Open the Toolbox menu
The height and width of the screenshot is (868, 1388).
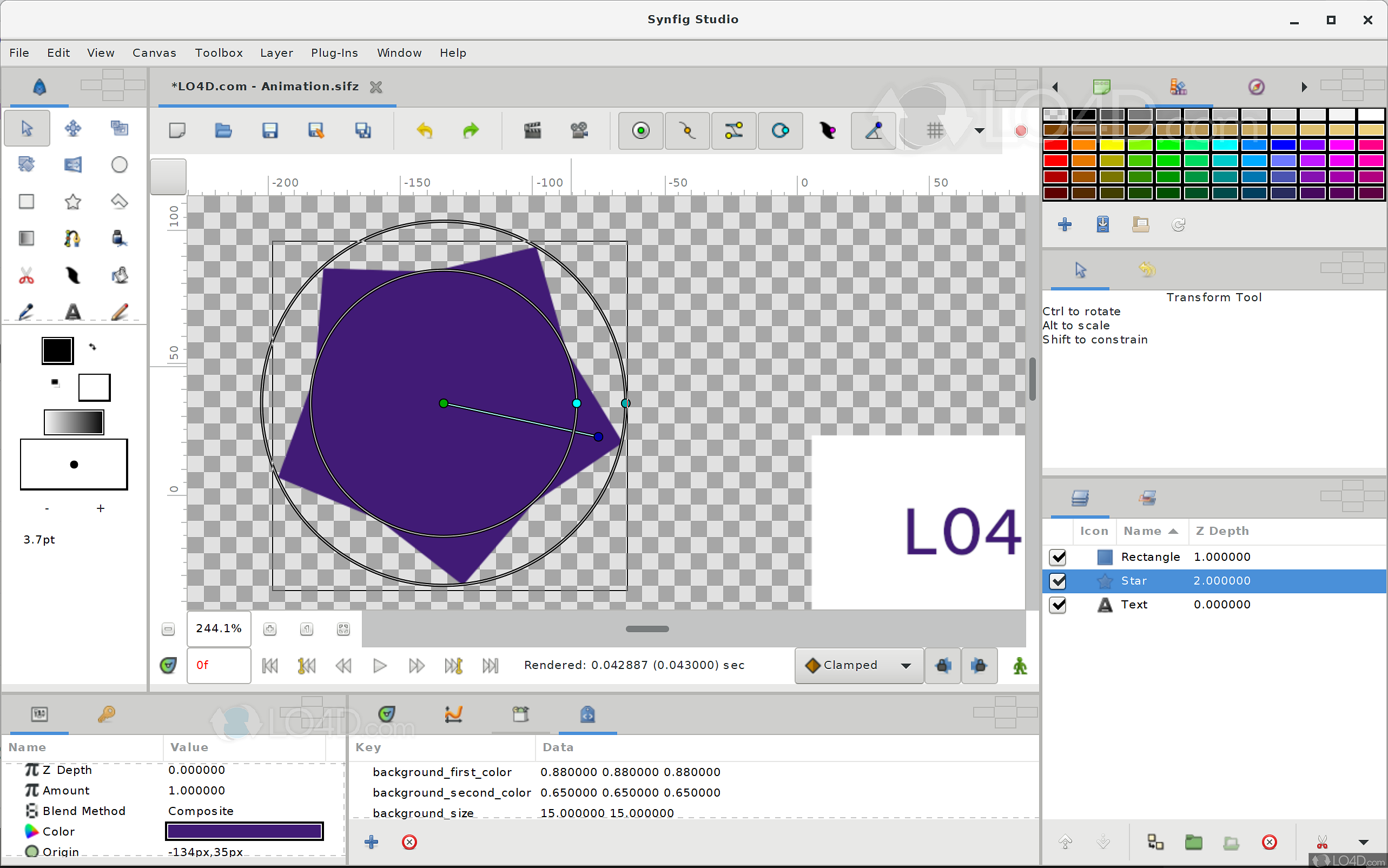pos(219,53)
